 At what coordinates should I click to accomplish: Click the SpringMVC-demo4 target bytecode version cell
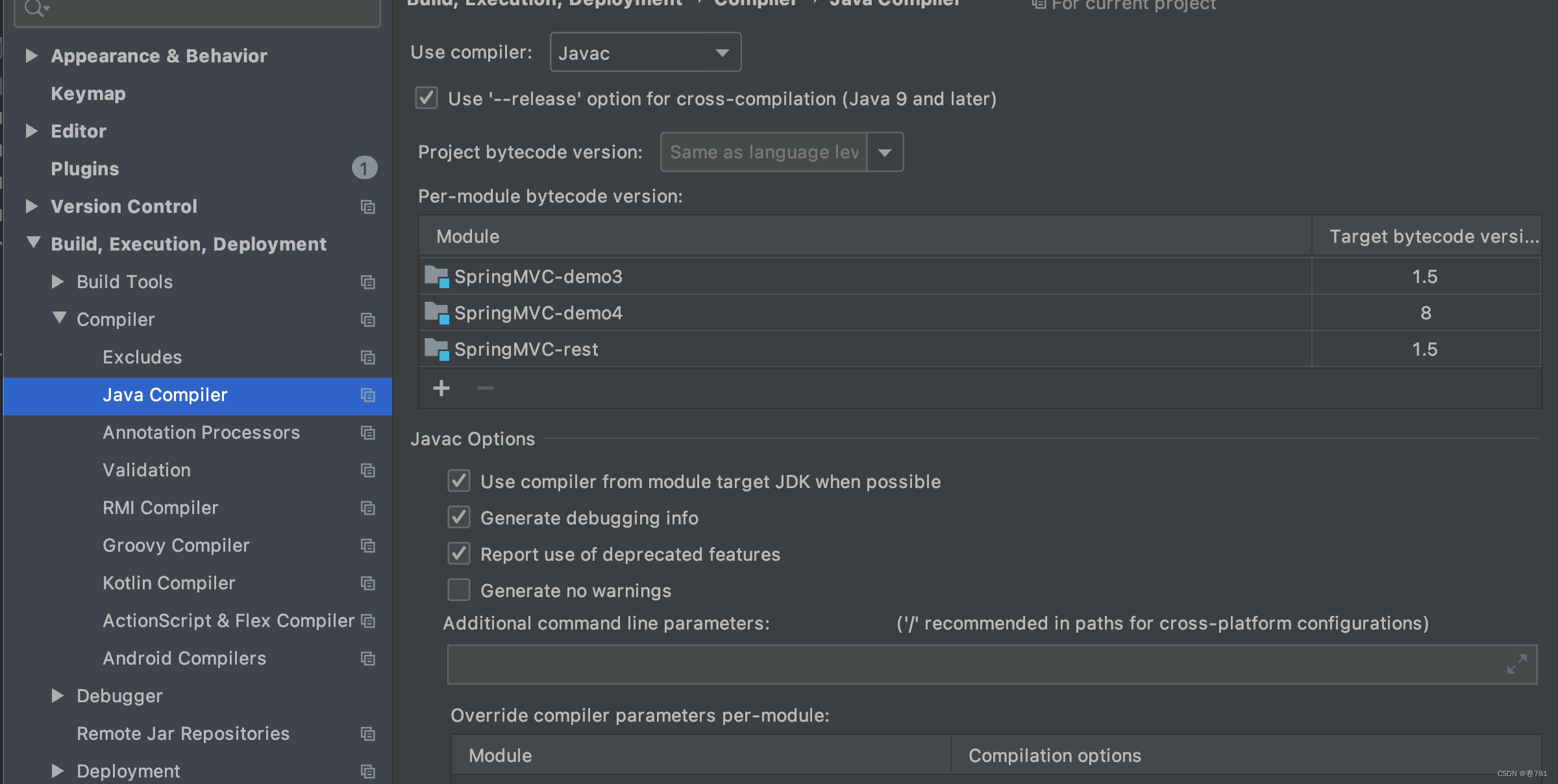[x=1426, y=312]
